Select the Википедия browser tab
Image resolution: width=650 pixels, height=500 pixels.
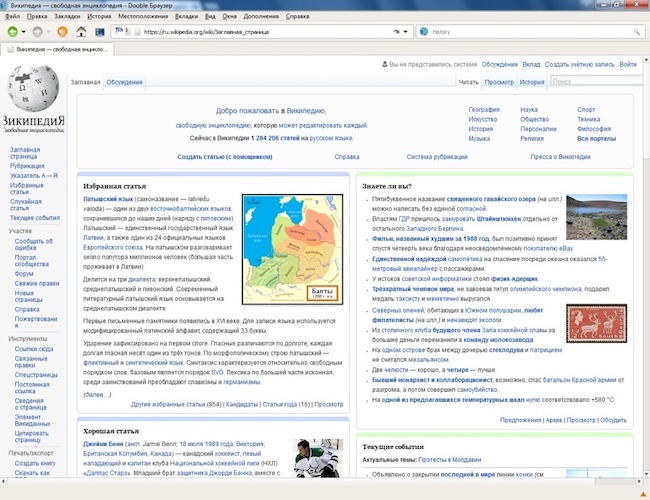pos(58,49)
